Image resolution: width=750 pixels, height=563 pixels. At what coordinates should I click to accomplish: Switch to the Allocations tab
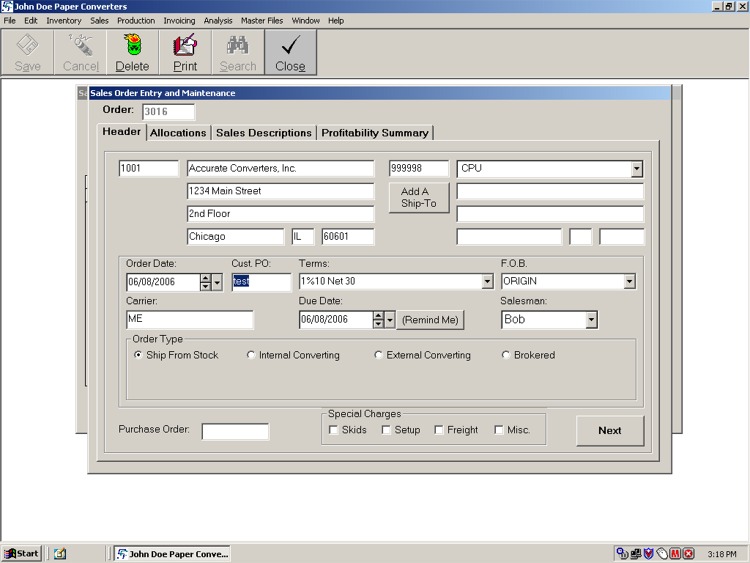[x=178, y=133]
